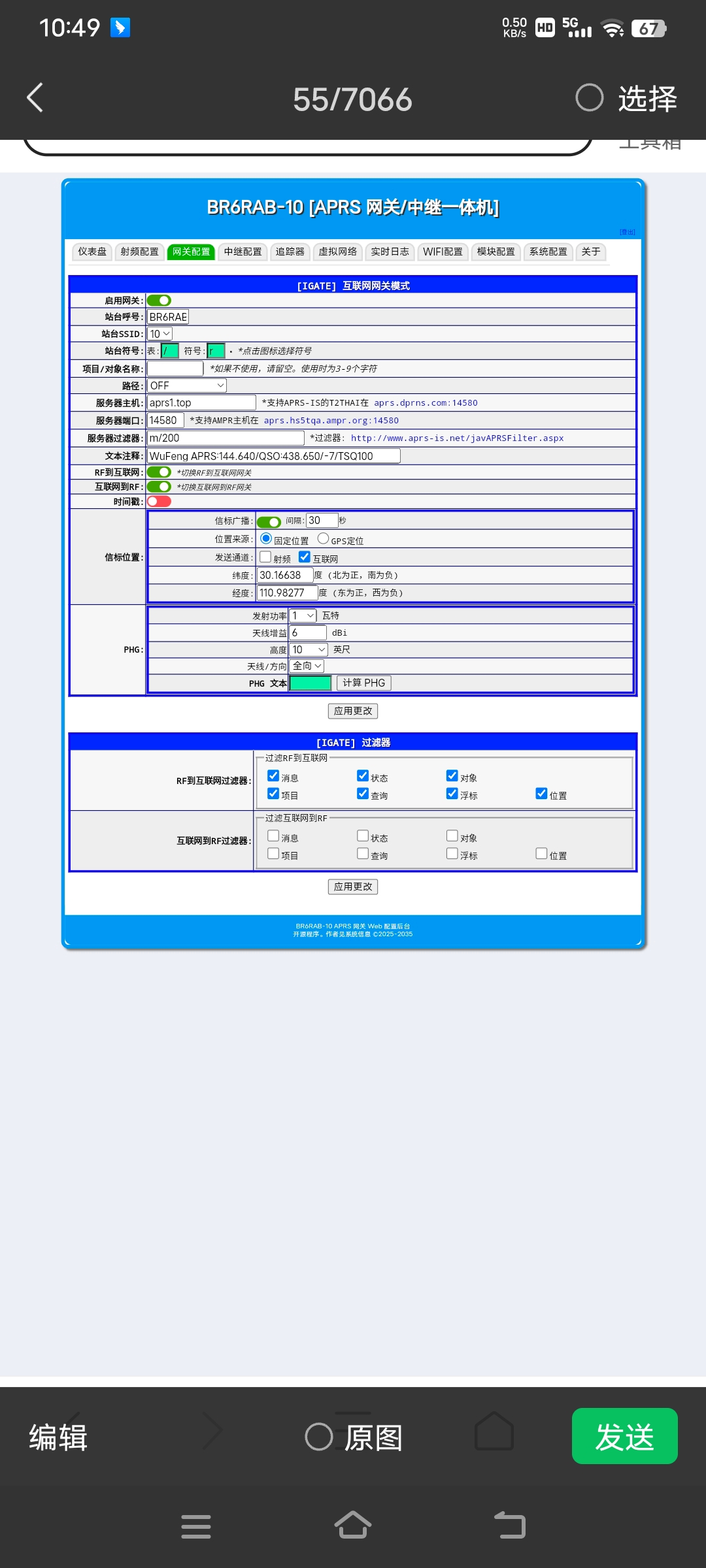Click the 服务器主机 server host input field
The width and height of the screenshot is (706, 1568).
(x=201, y=402)
